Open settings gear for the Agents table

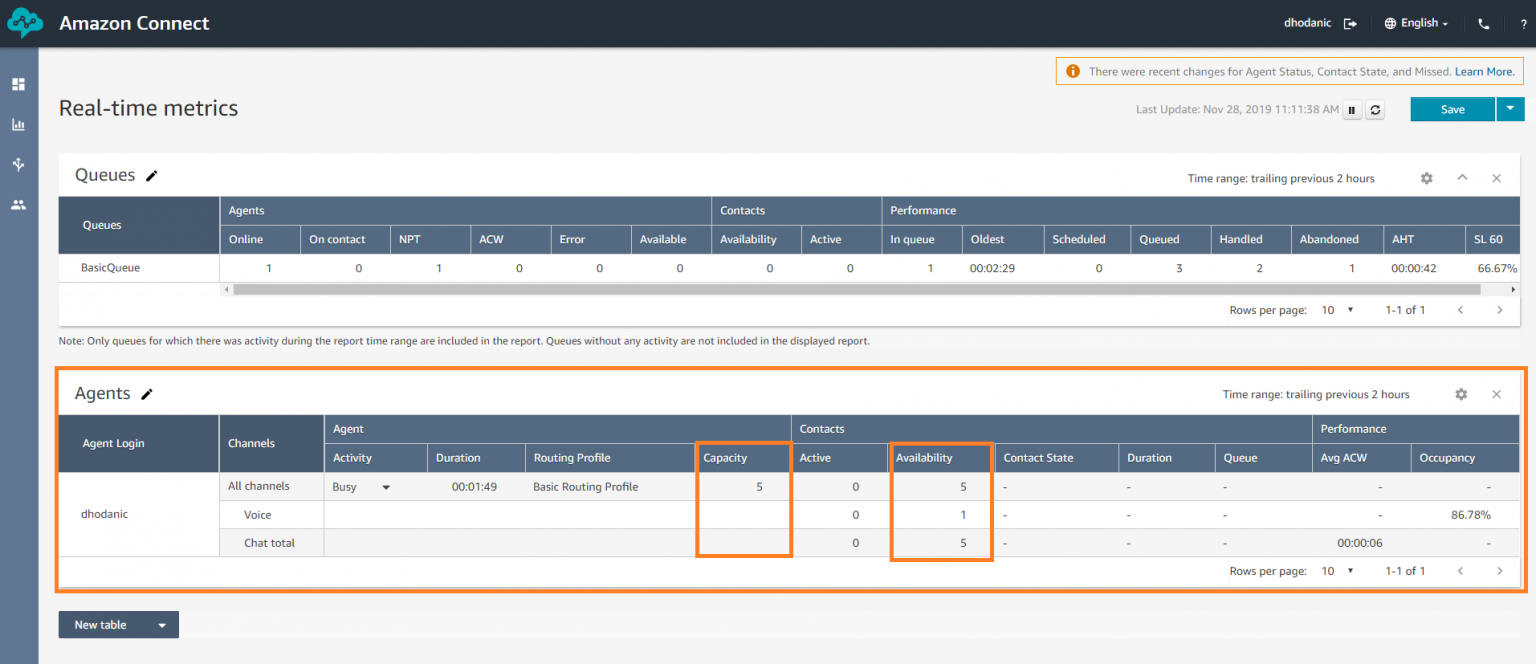[x=1461, y=394]
